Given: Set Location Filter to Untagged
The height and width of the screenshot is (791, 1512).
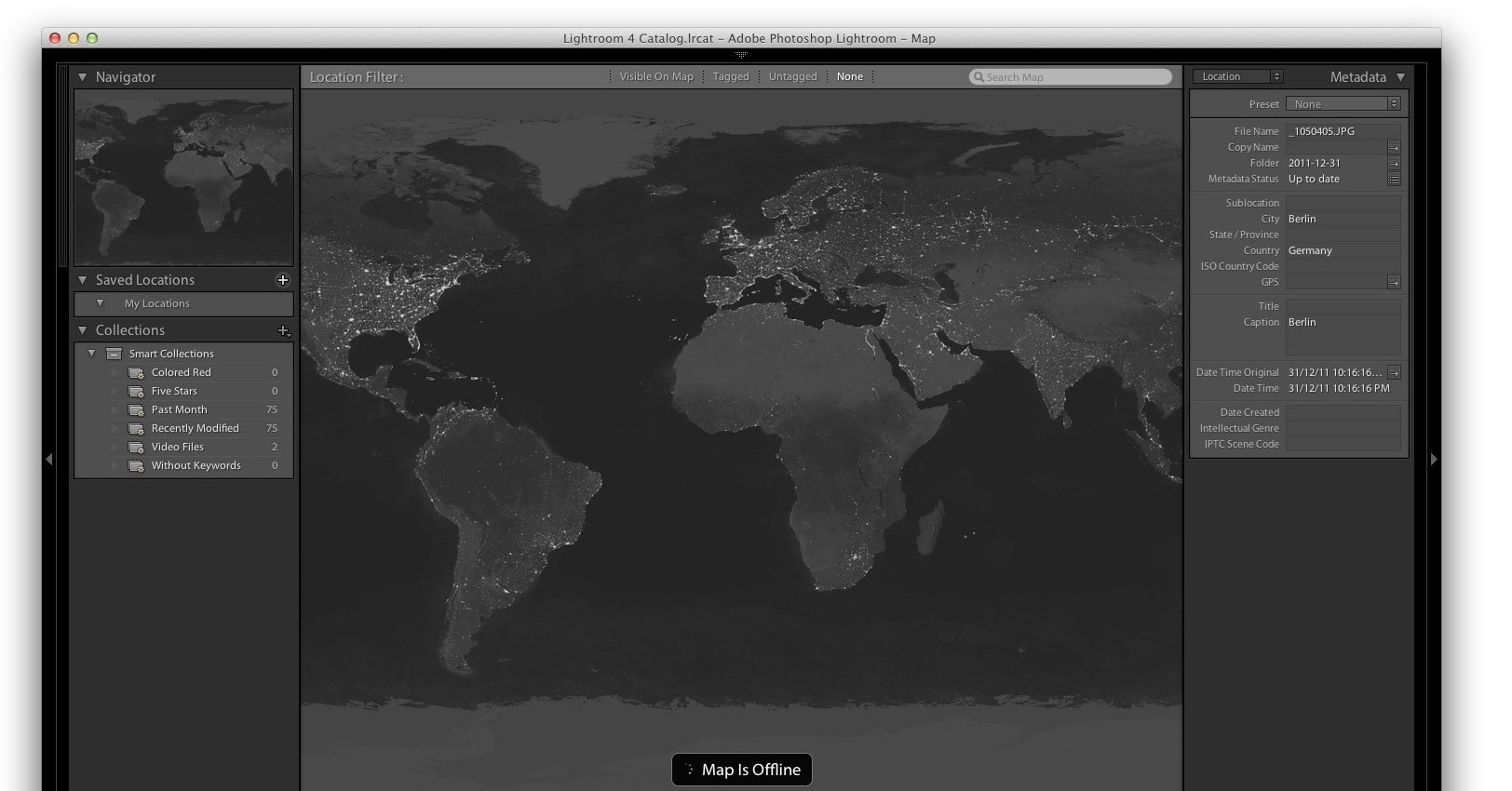Looking at the screenshot, I should pyautogui.click(x=792, y=77).
